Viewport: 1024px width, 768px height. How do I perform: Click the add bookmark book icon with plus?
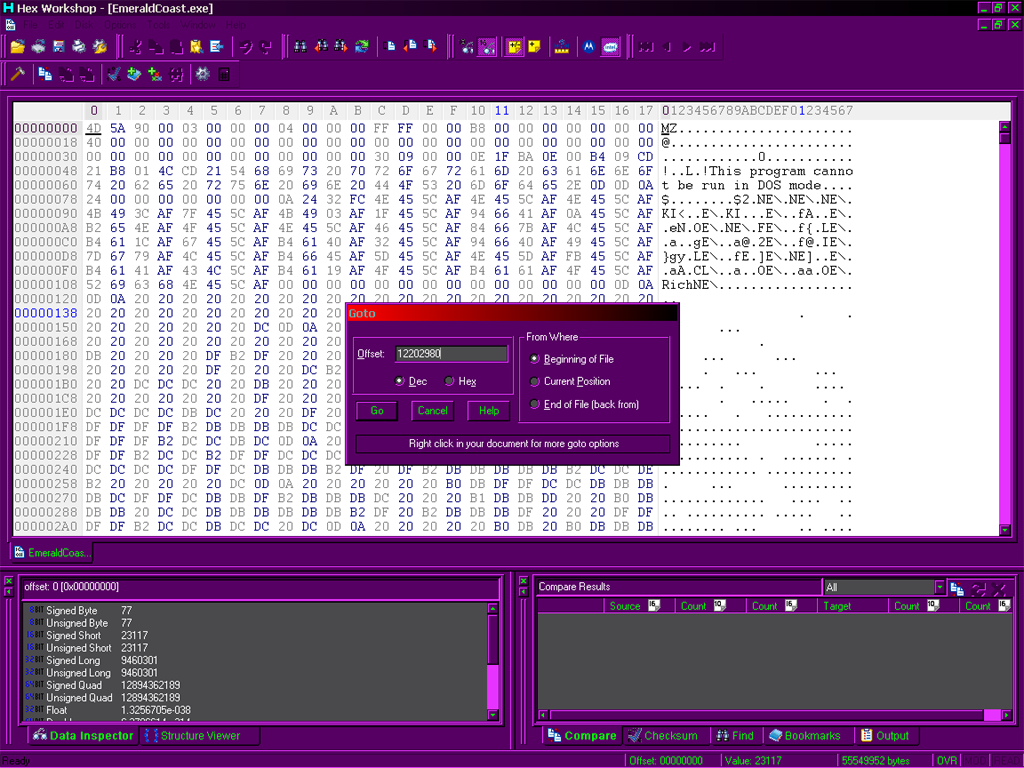click(135, 74)
